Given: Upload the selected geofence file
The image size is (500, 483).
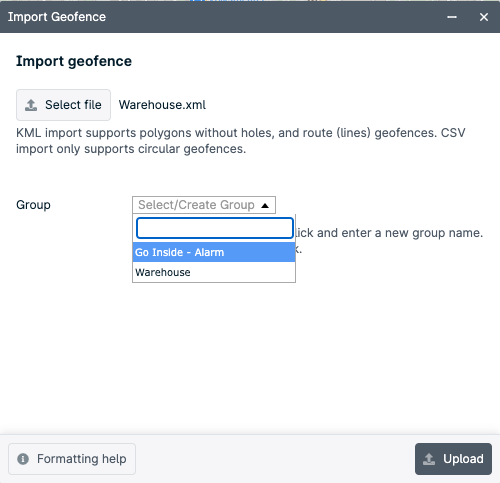Looking at the screenshot, I should tap(453, 459).
